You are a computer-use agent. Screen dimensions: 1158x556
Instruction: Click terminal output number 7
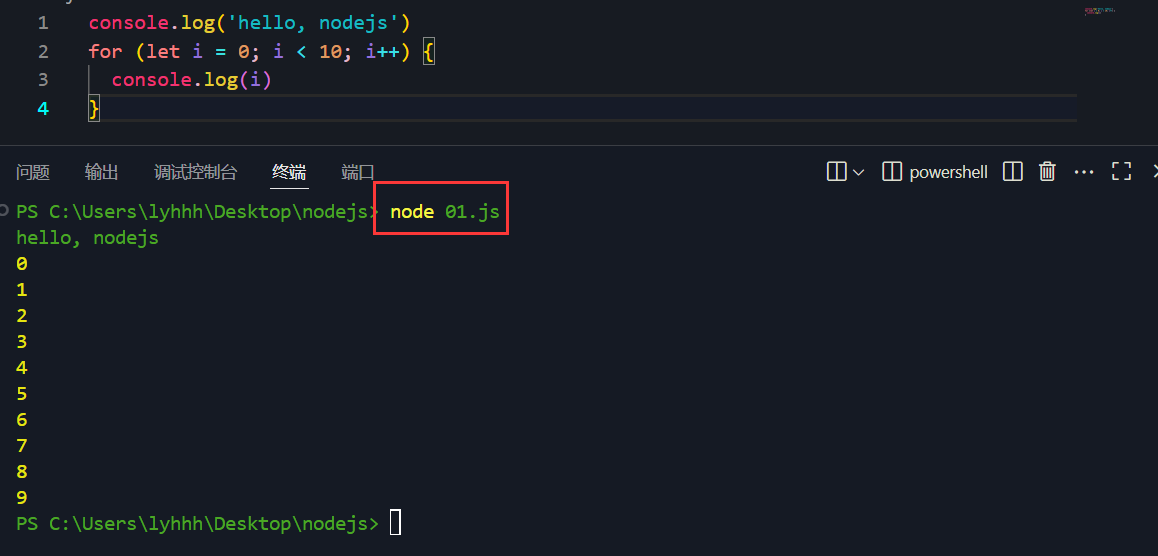(21, 446)
